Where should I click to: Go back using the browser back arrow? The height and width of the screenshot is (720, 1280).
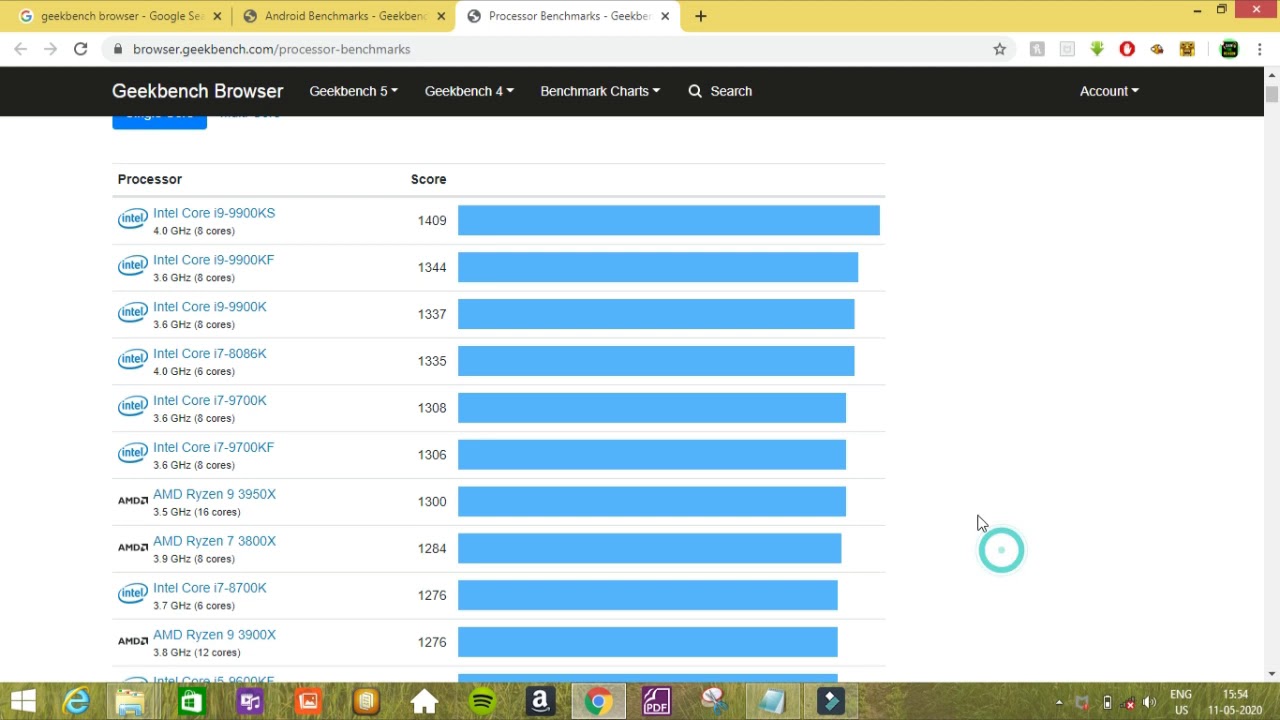[x=21, y=49]
